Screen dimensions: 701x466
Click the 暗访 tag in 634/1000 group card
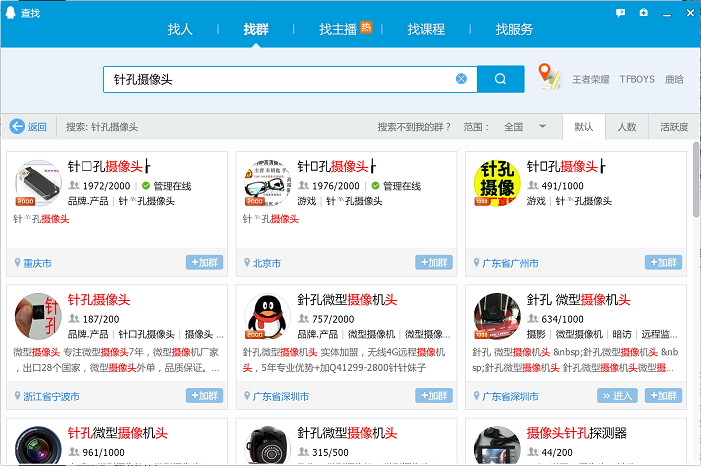coord(622,335)
